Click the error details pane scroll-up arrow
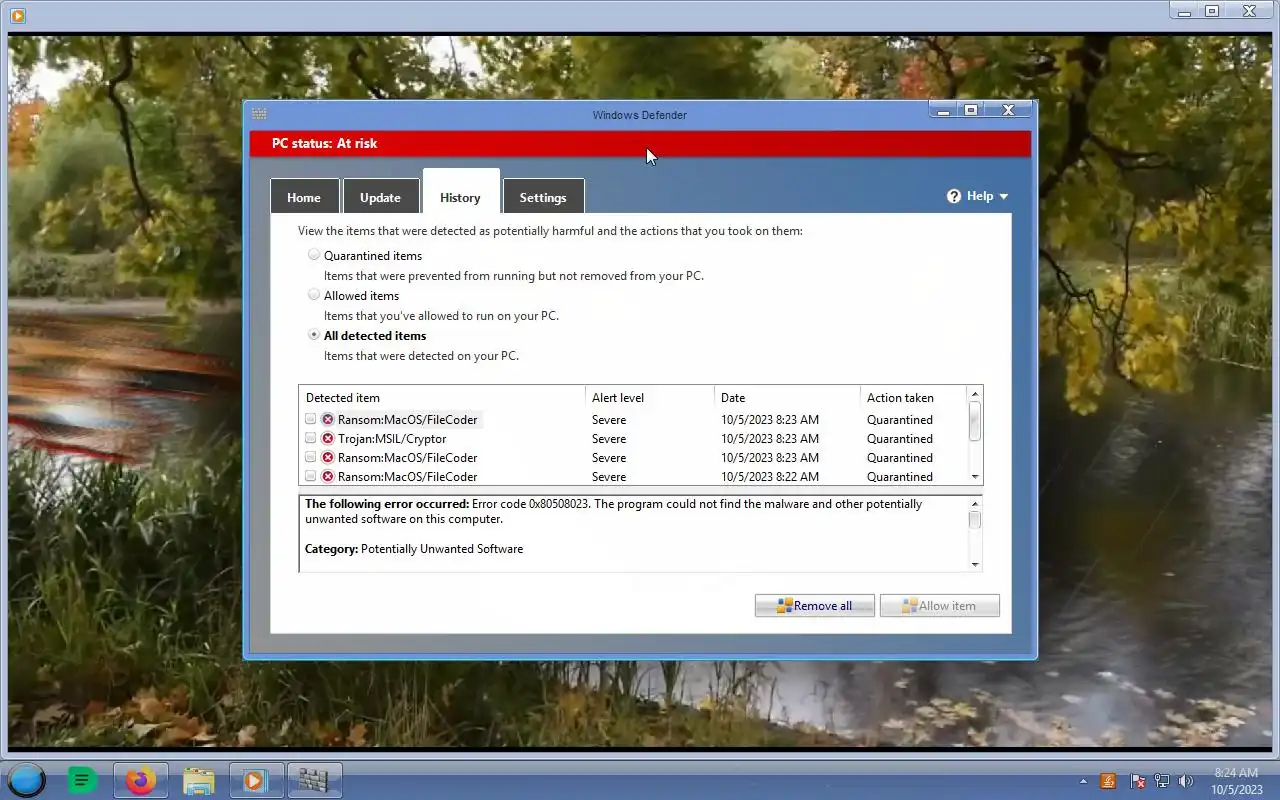Viewport: 1280px width, 800px height. click(975, 503)
